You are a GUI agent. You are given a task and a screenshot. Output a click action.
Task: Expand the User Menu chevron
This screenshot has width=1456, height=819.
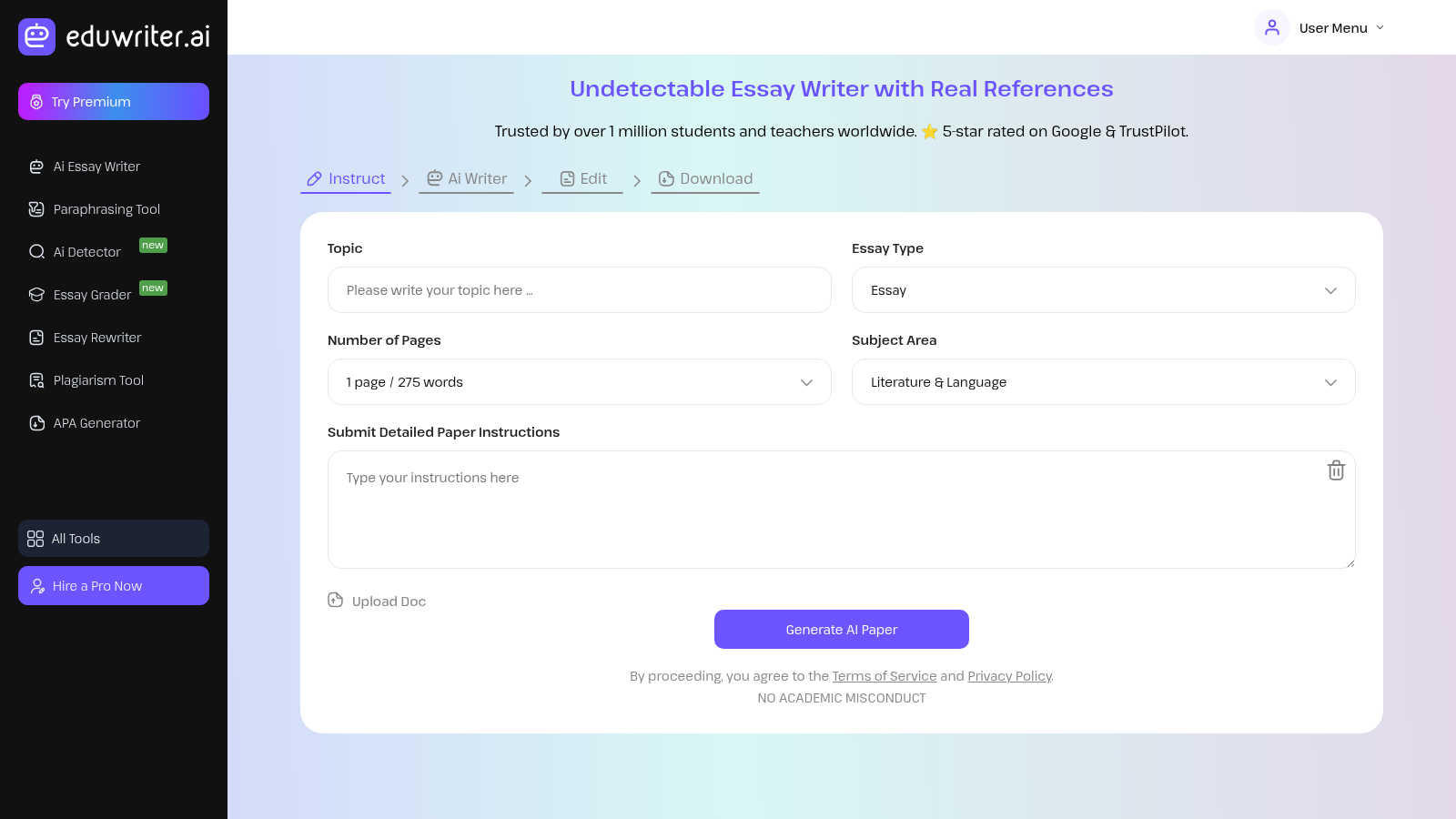click(x=1380, y=28)
